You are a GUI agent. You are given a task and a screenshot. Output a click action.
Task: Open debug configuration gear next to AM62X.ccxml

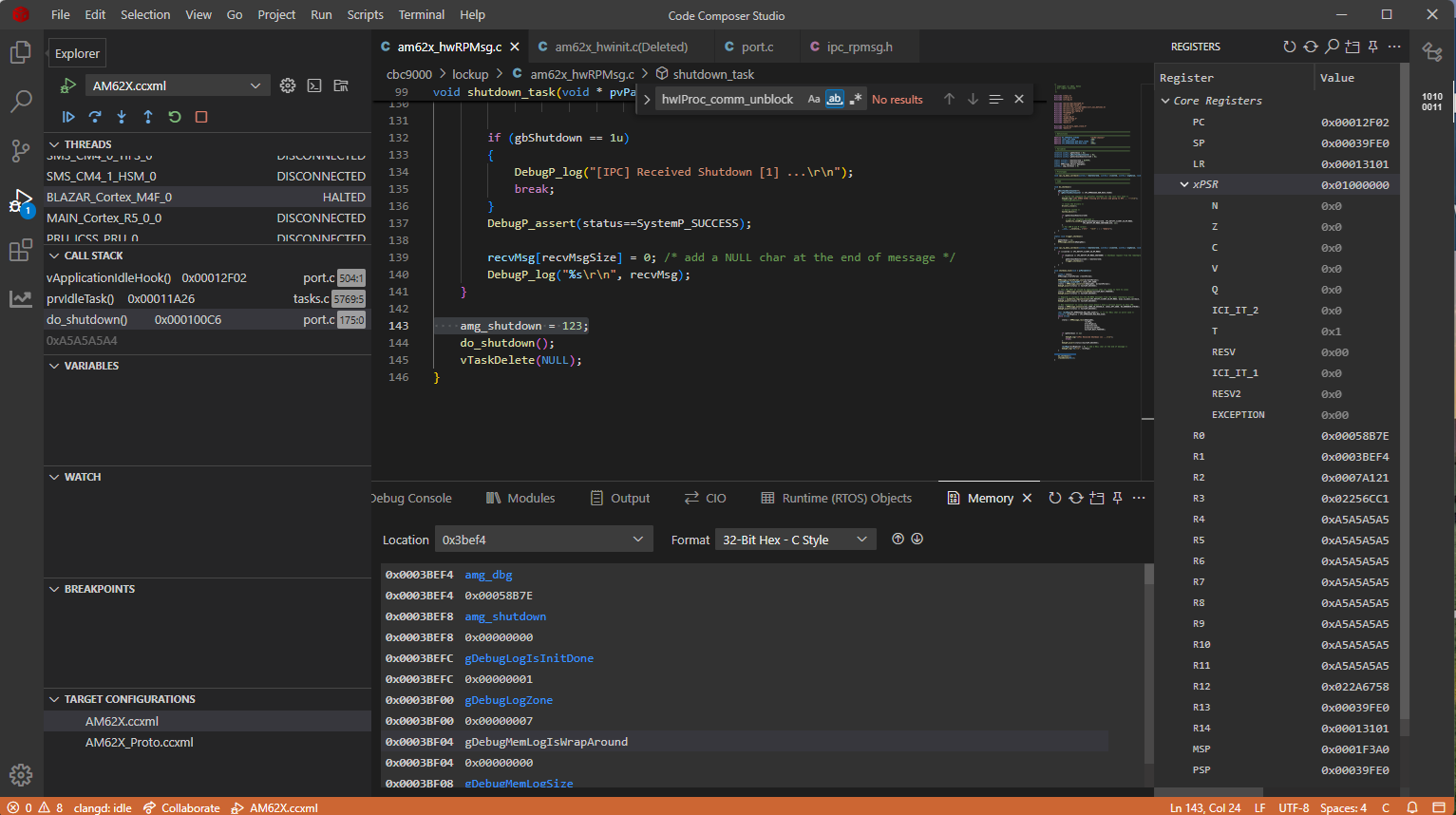(288, 85)
